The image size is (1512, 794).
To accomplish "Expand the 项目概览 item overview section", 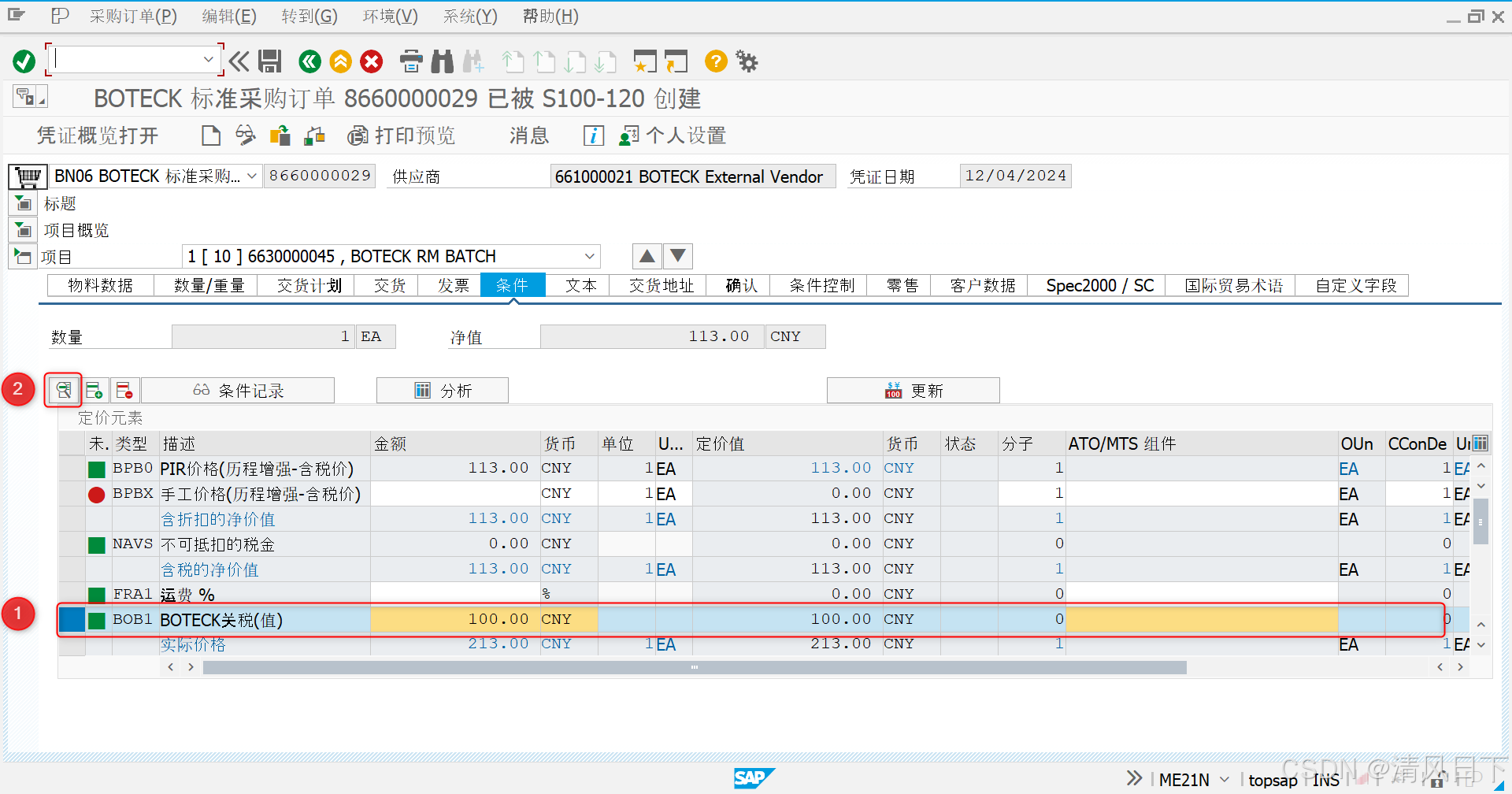I will click(24, 231).
